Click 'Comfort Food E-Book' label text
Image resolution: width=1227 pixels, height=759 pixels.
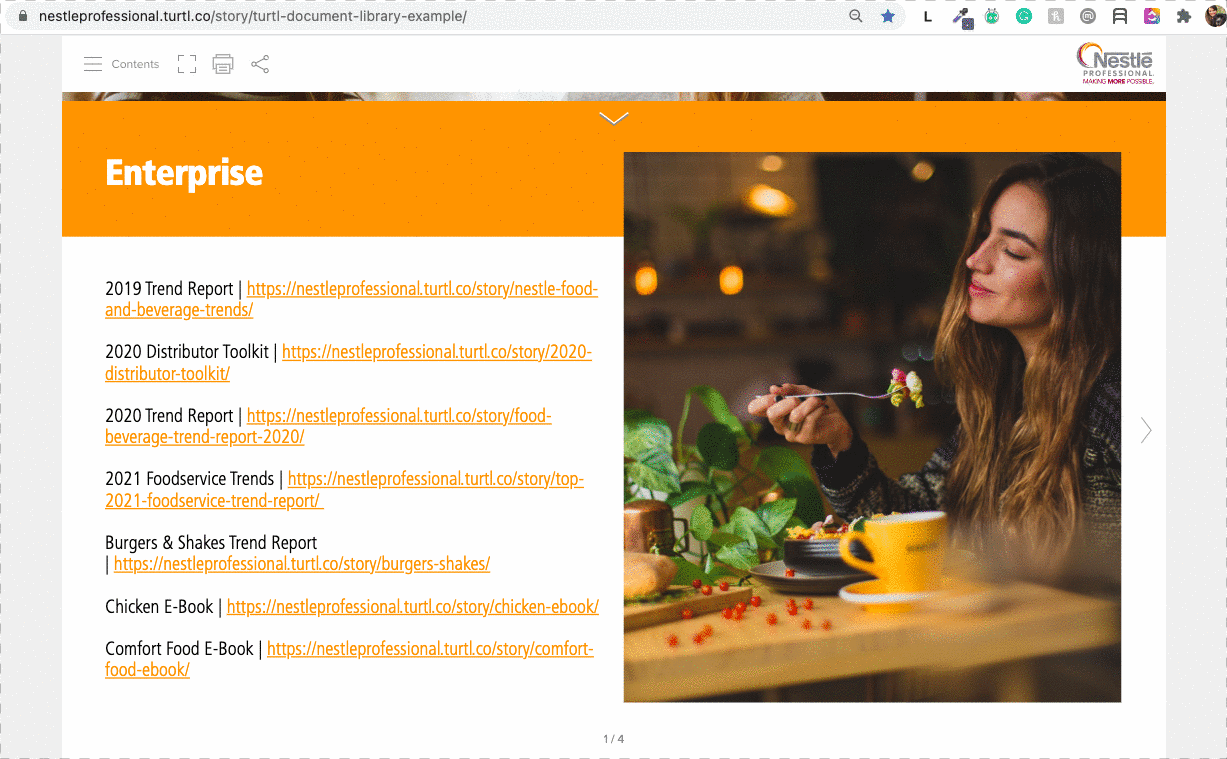180,649
